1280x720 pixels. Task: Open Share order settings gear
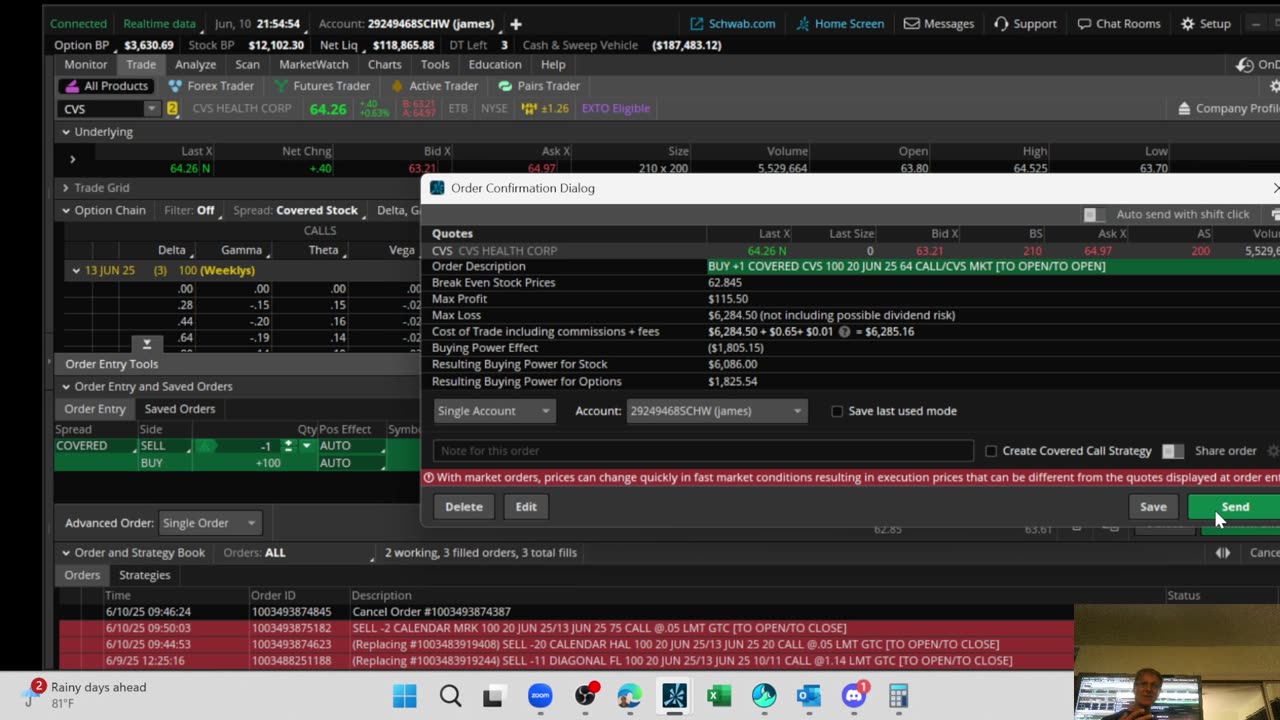click(1273, 451)
